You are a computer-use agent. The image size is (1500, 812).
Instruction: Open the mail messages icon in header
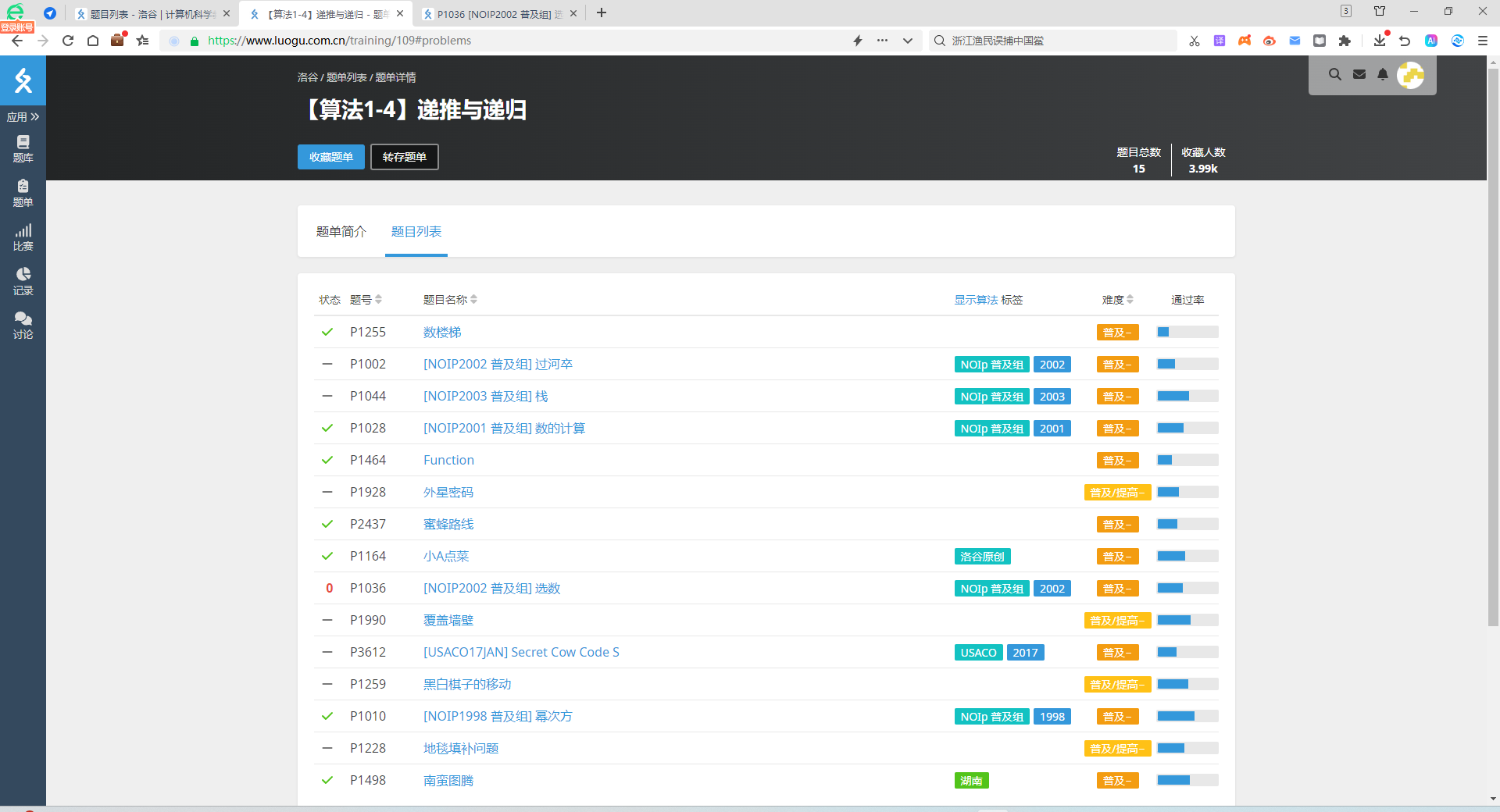1359,74
